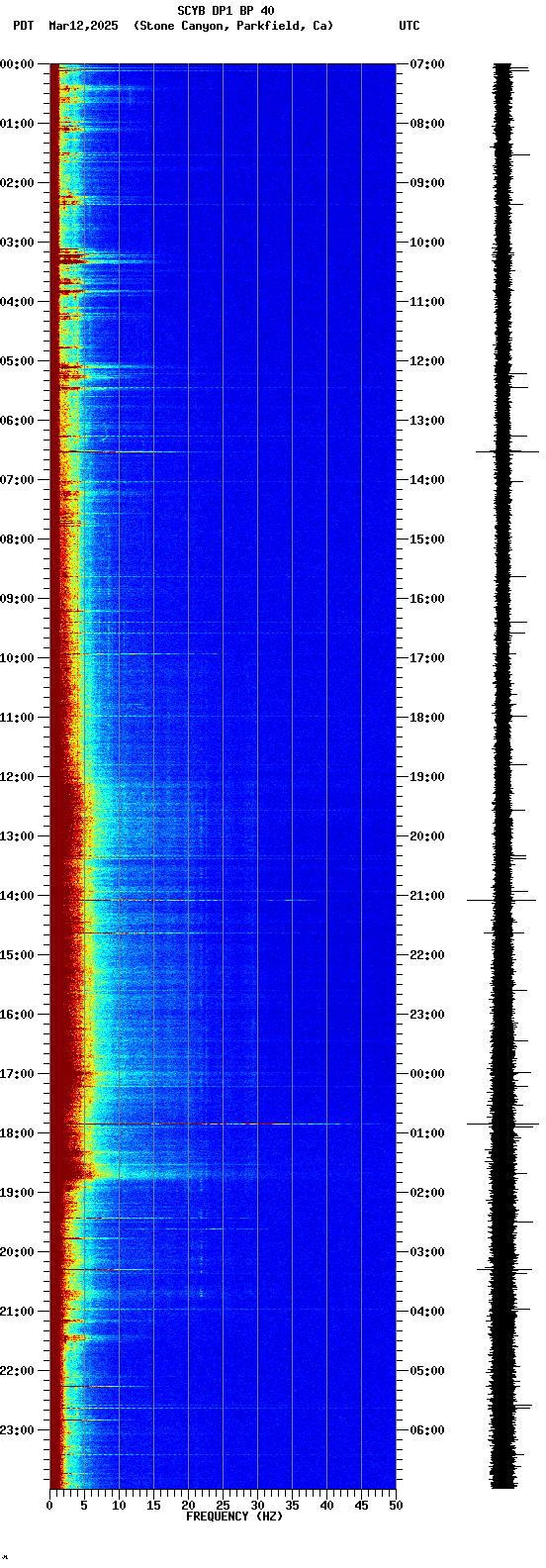Click the '03:00' PDT time label

(15, 243)
